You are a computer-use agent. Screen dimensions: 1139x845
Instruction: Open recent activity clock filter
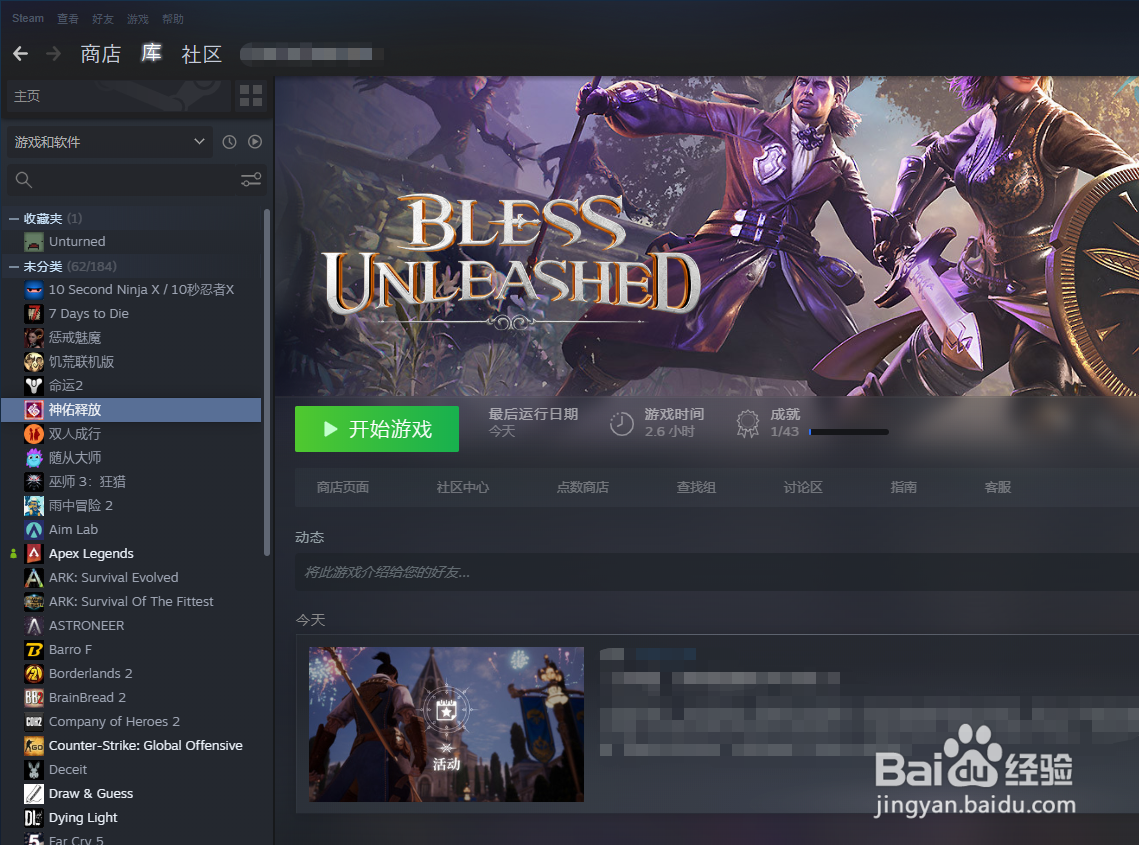229,142
